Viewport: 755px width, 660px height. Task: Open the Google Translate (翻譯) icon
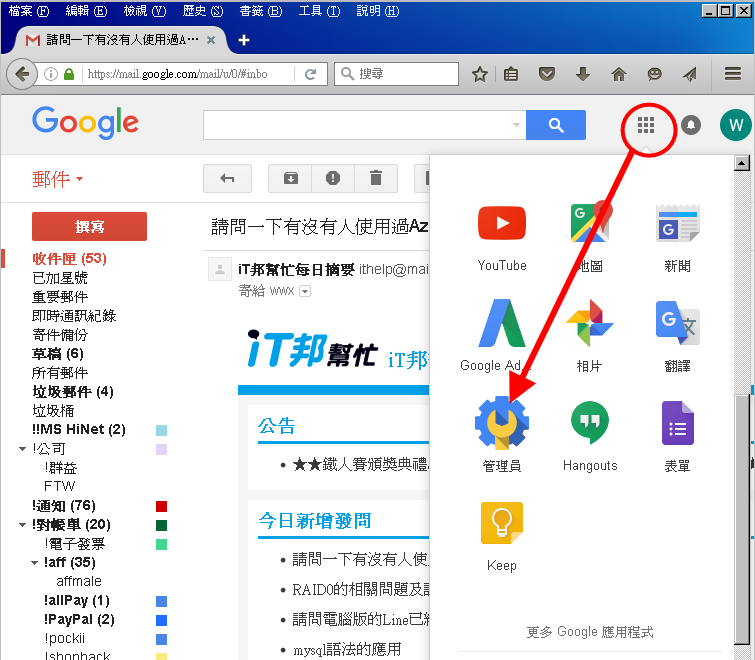click(x=677, y=323)
